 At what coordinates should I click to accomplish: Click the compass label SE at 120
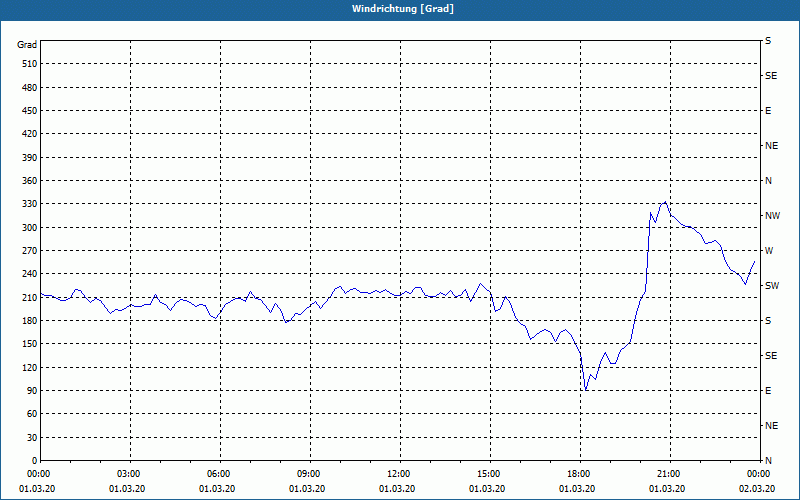tap(771, 356)
